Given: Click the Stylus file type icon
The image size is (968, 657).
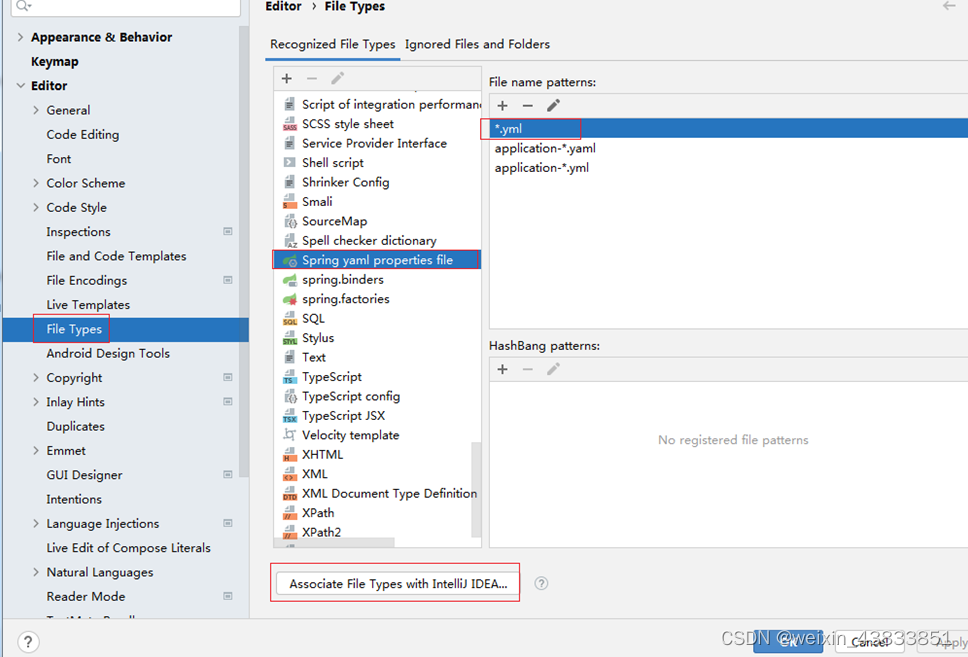Looking at the screenshot, I should (x=290, y=338).
